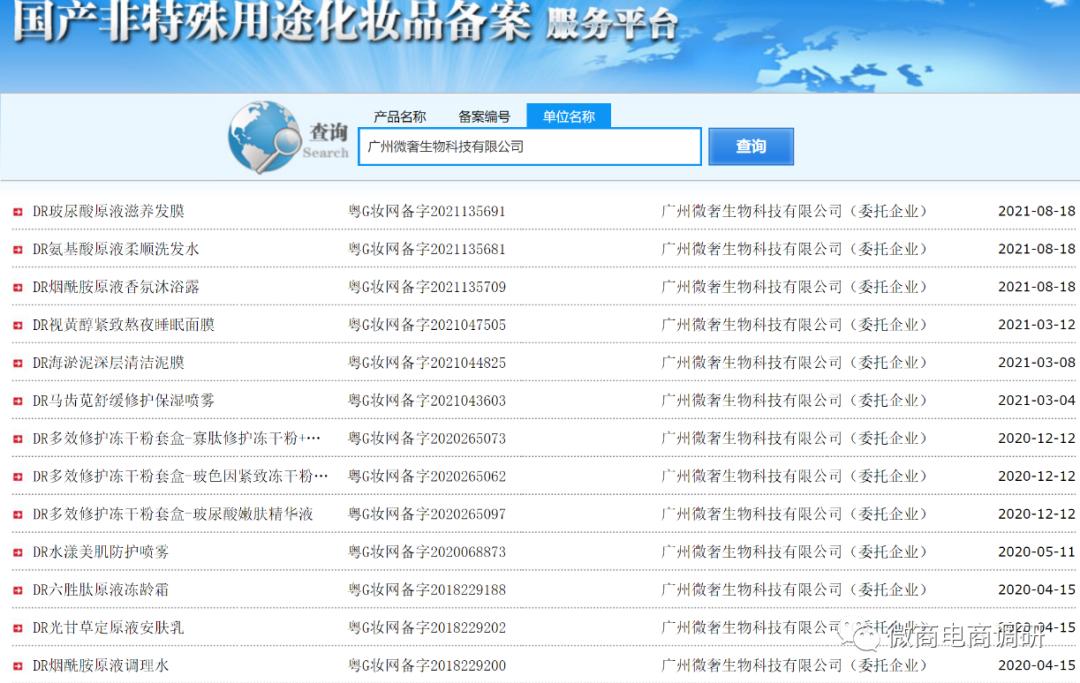Open product DR烟酰胺原液调理水

[101, 666]
